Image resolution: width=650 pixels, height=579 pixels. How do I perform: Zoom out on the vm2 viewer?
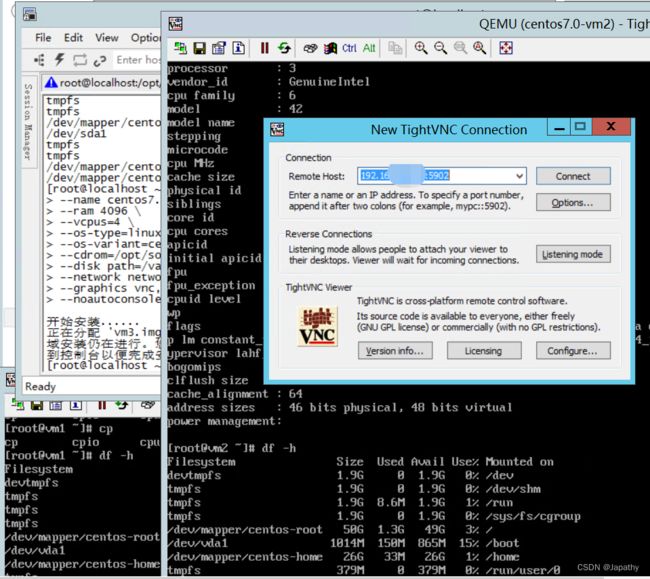[440, 48]
